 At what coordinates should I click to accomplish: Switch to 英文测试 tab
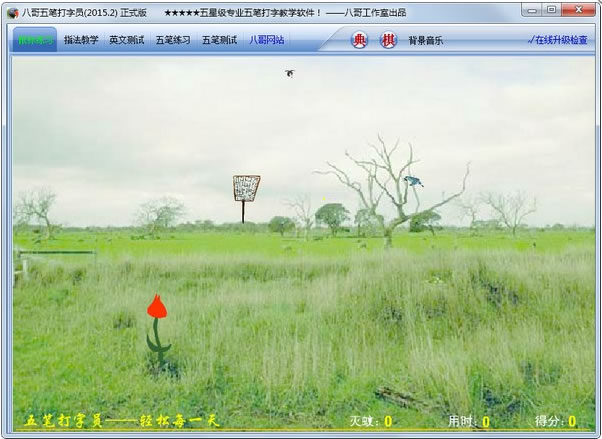(127, 41)
